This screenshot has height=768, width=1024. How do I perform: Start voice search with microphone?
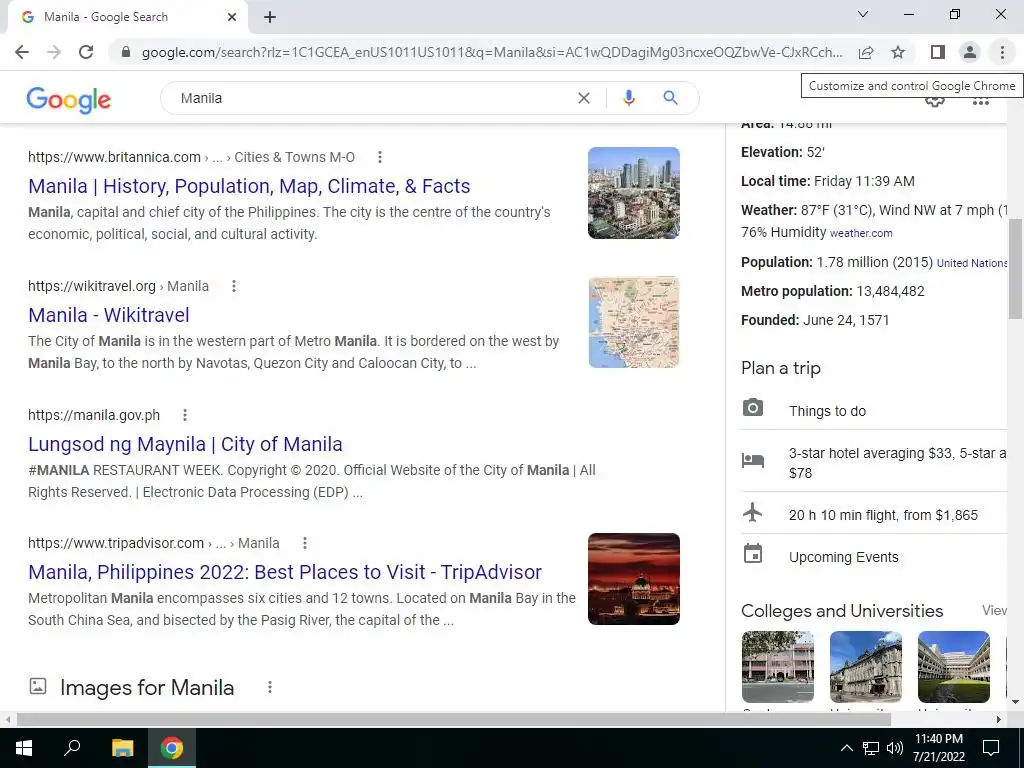click(x=629, y=98)
